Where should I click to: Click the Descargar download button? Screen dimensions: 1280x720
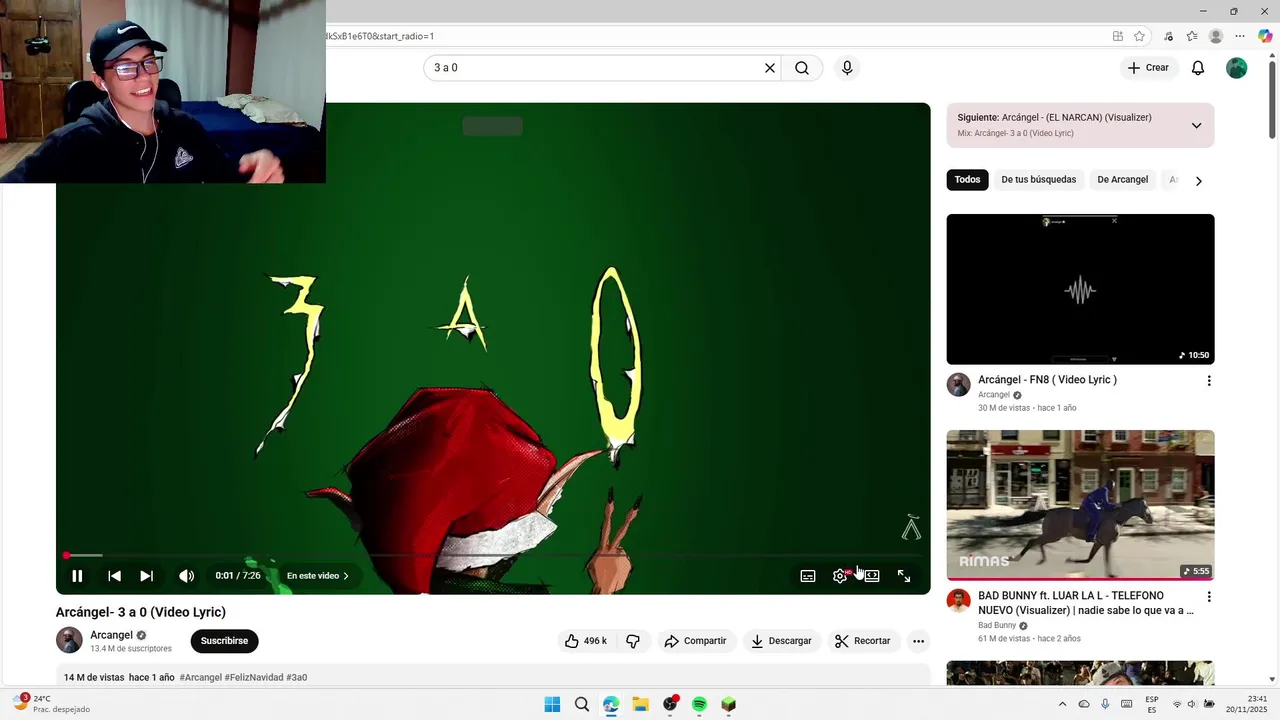[781, 641]
